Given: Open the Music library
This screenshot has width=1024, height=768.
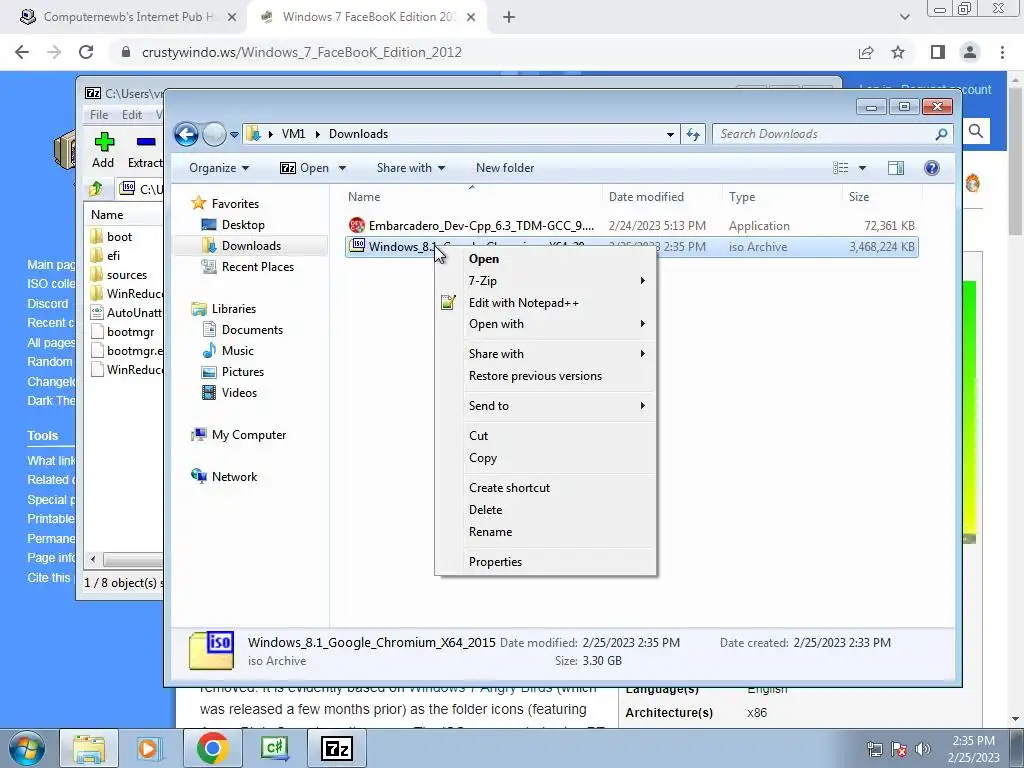Looking at the screenshot, I should pyautogui.click(x=238, y=351).
